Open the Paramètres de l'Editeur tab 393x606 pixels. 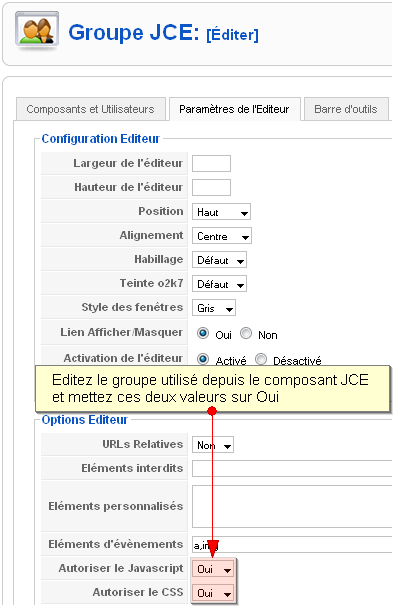click(x=235, y=109)
